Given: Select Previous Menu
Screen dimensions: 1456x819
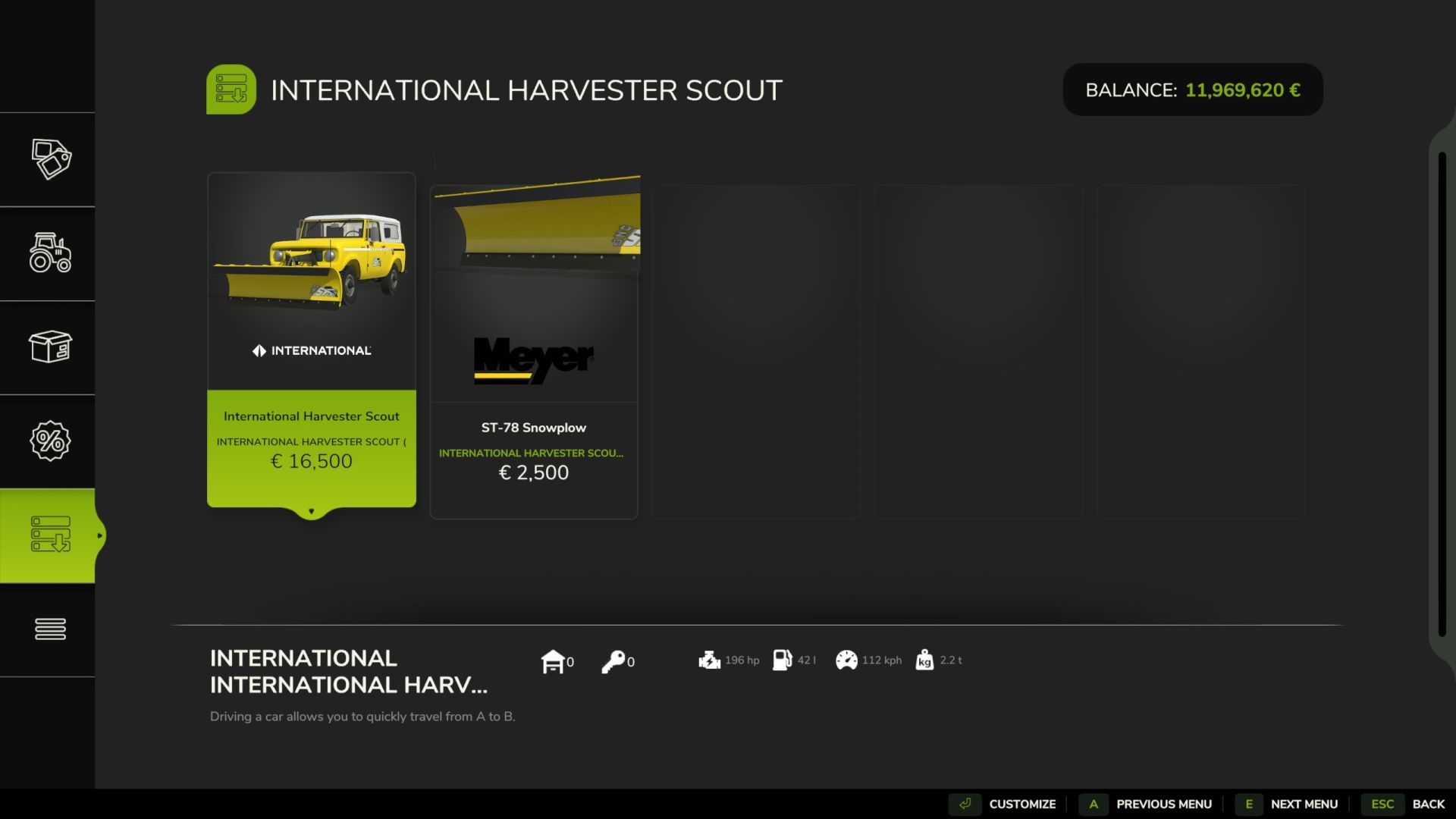Looking at the screenshot, I should point(1165,803).
